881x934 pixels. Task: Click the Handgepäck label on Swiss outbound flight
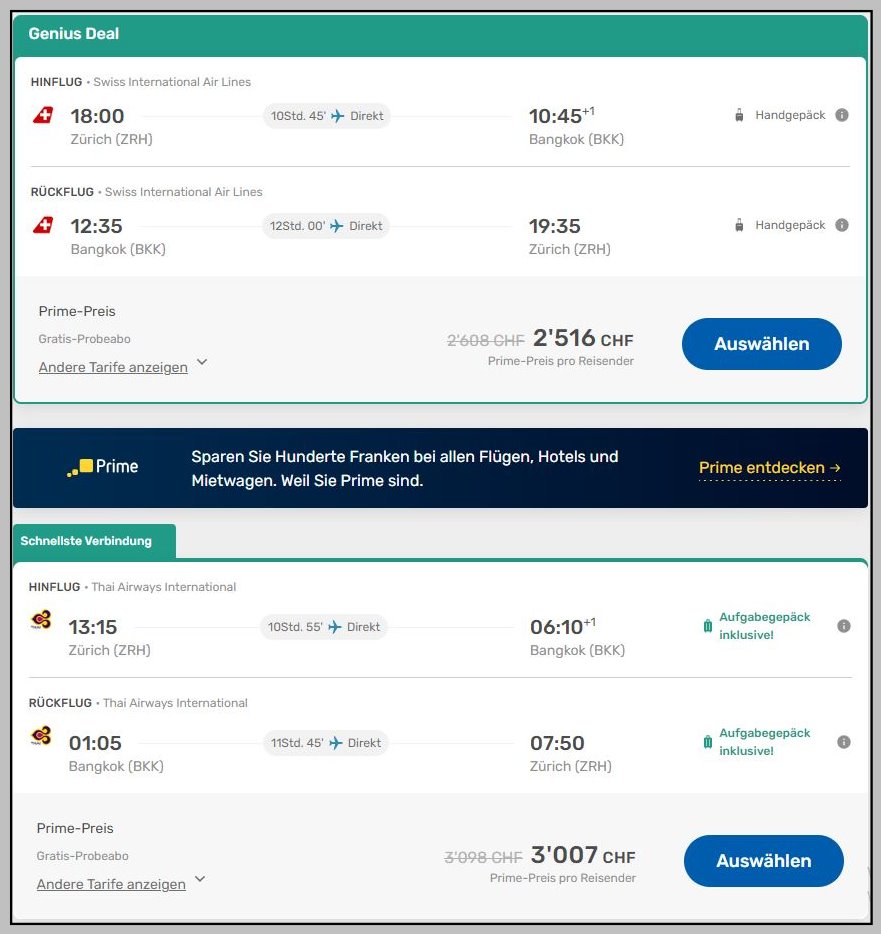click(790, 115)
